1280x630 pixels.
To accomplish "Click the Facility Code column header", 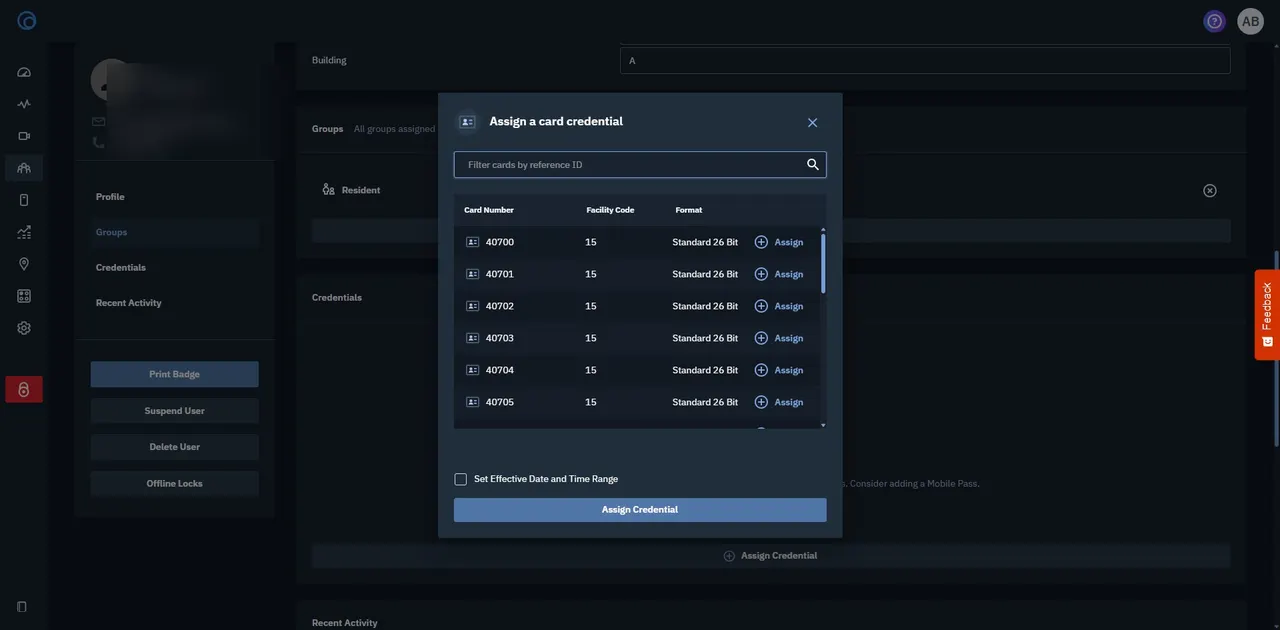I will [610, 210].
